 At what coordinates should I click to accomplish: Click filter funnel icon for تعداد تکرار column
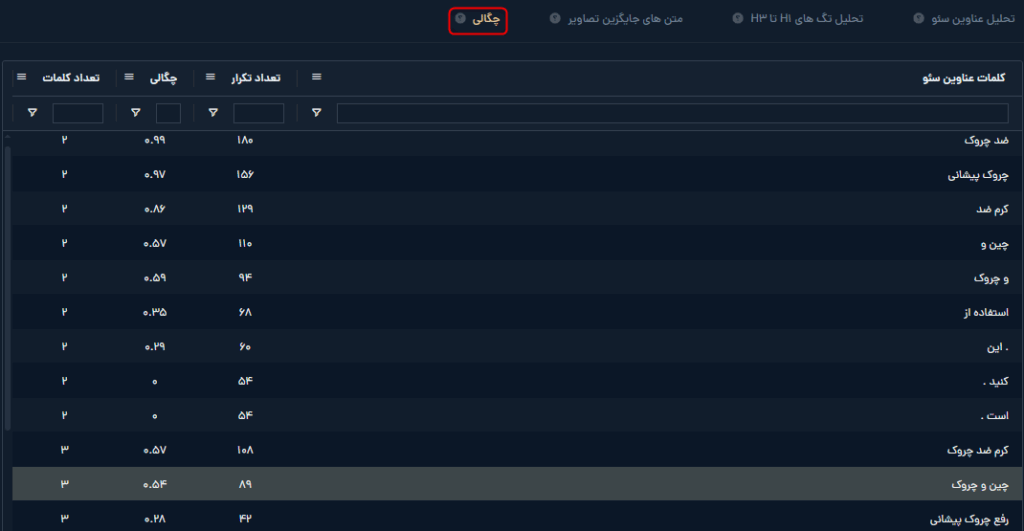point(213,113)
